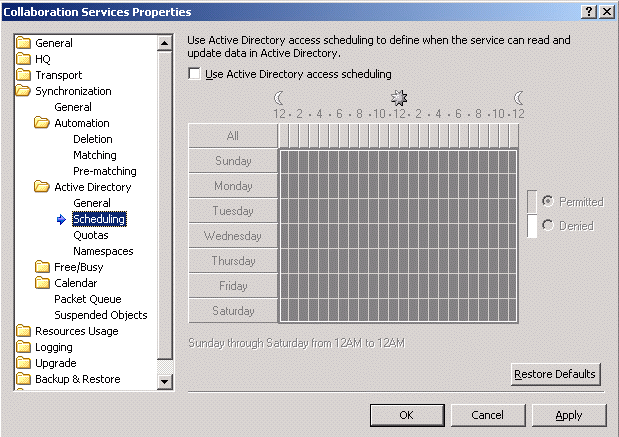This screenshot has width=619, height=437.
Task: Select the Free/Busy label
Action: [x=79, y=267]
